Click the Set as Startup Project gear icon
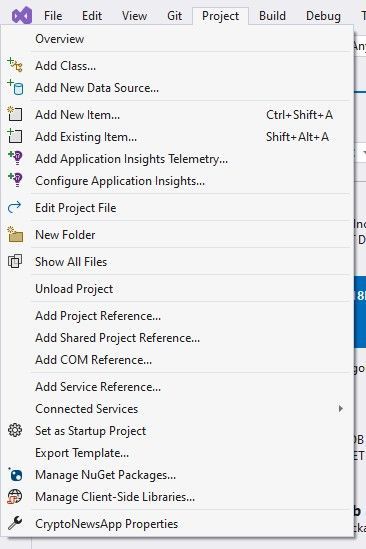Image resolution: width=366 pixels, height=549 pixels. click(x=15, y=430)
